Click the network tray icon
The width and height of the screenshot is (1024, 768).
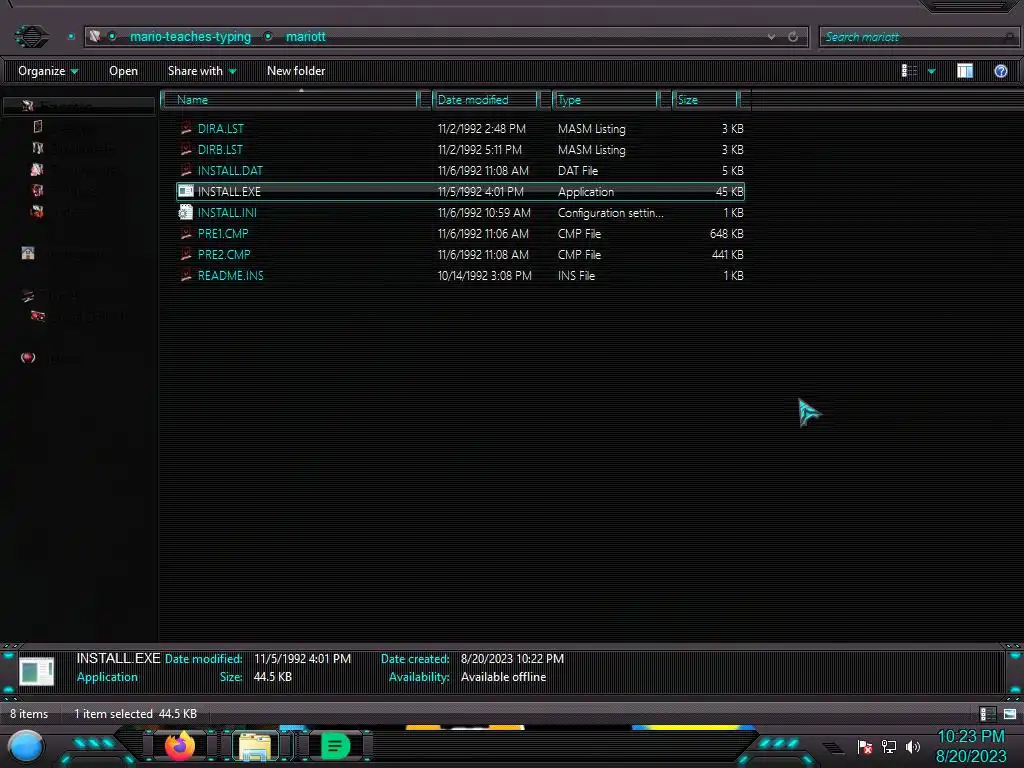(x=889, y=746)
